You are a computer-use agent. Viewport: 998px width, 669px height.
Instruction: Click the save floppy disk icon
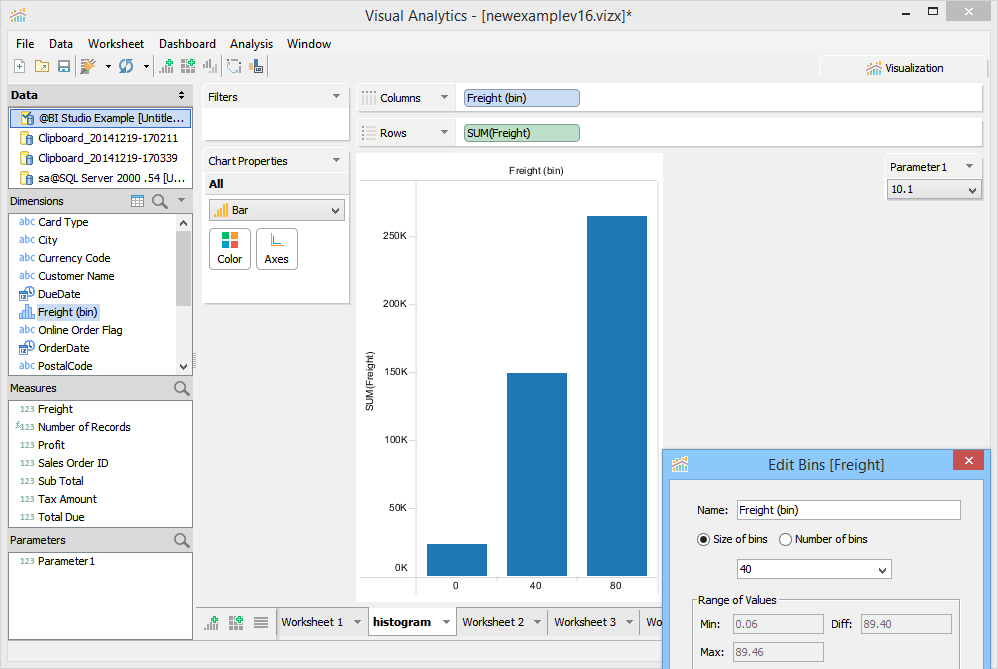[64, 66]
